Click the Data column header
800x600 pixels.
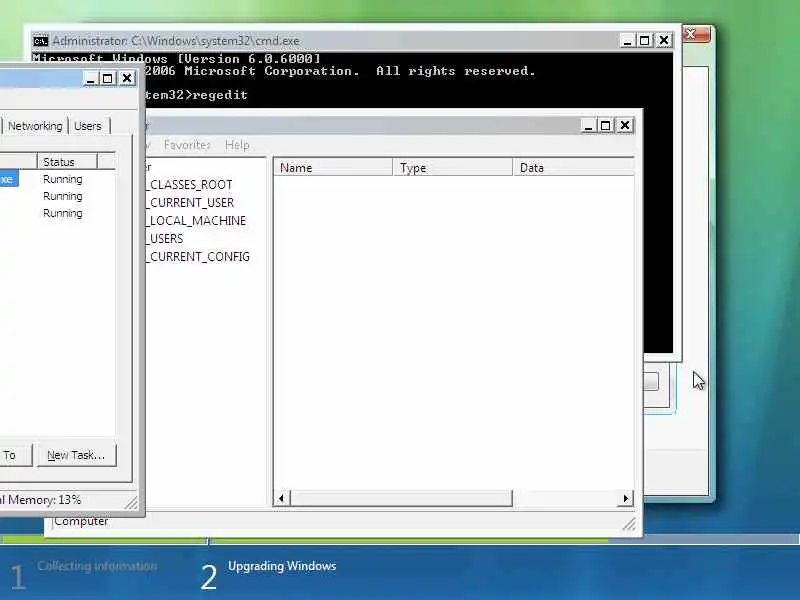[x=573, y=167]
